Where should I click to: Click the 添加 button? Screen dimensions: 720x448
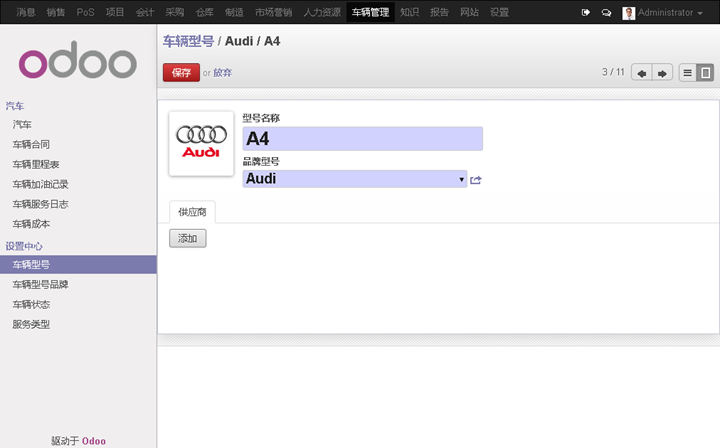tap(187, 238)
